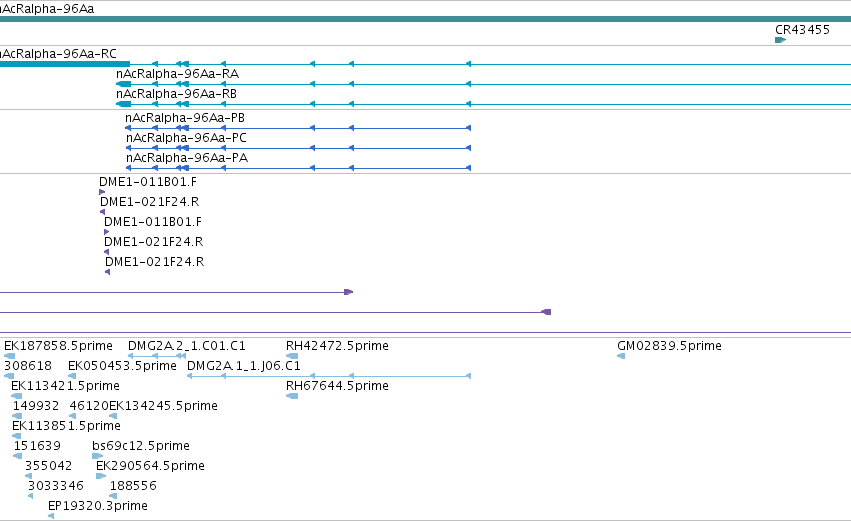The height and width of the screenshot is (521, 851).
Task: Select the EK113851.5prime label
Action: tap(66, 426)
